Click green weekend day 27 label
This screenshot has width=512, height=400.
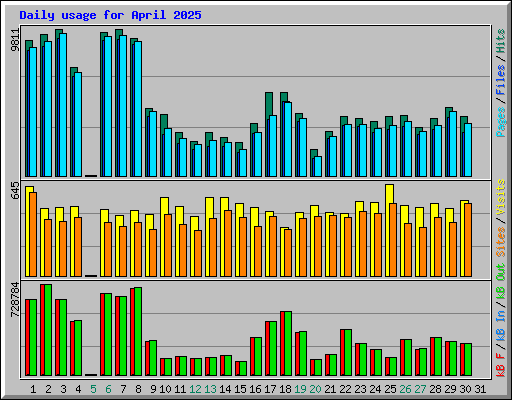(x=420, y=389)
